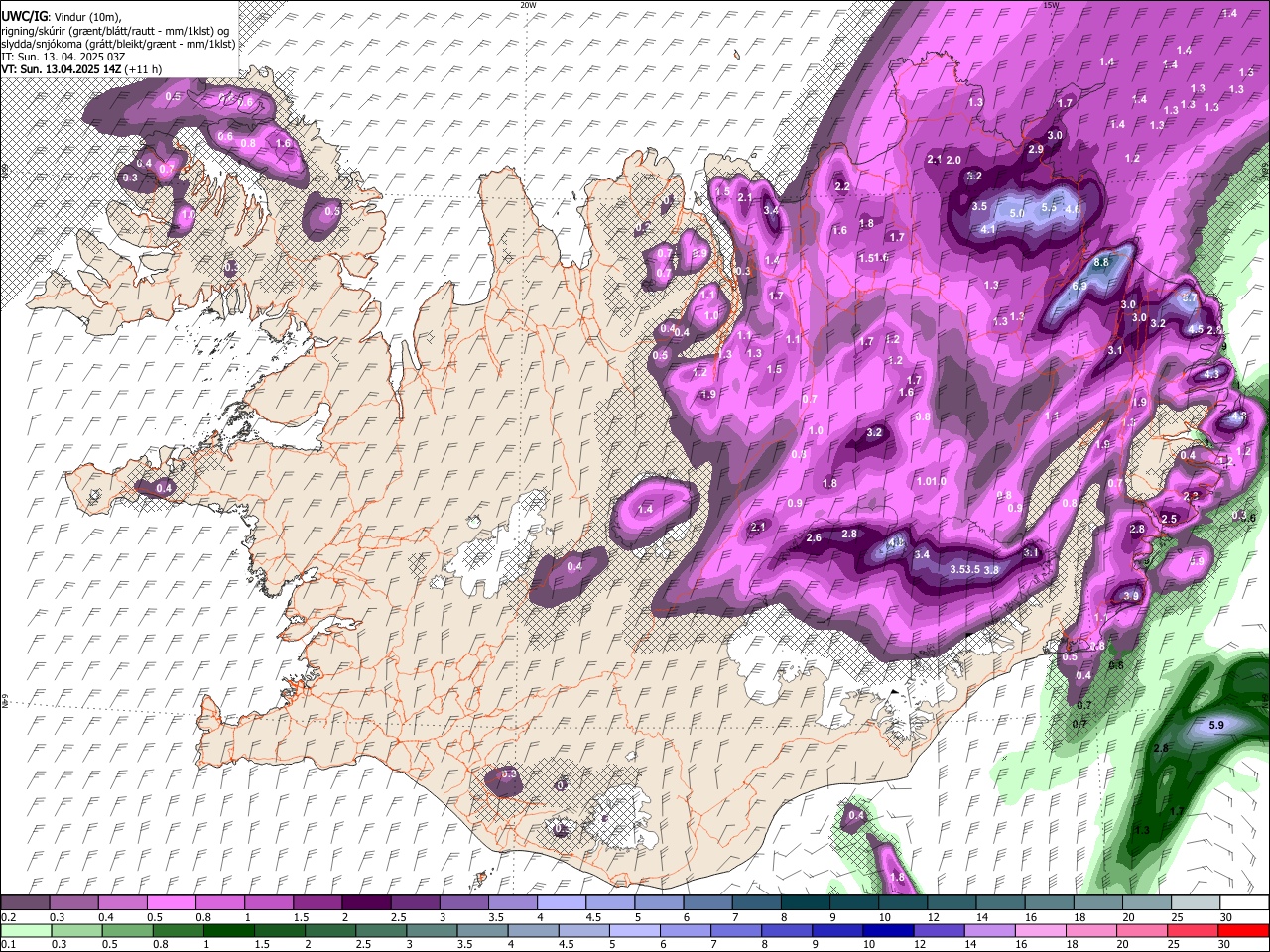
Task: Click the 2.6 snowfall value on the map
Action: pyautogui.click(x=814, y=537)
